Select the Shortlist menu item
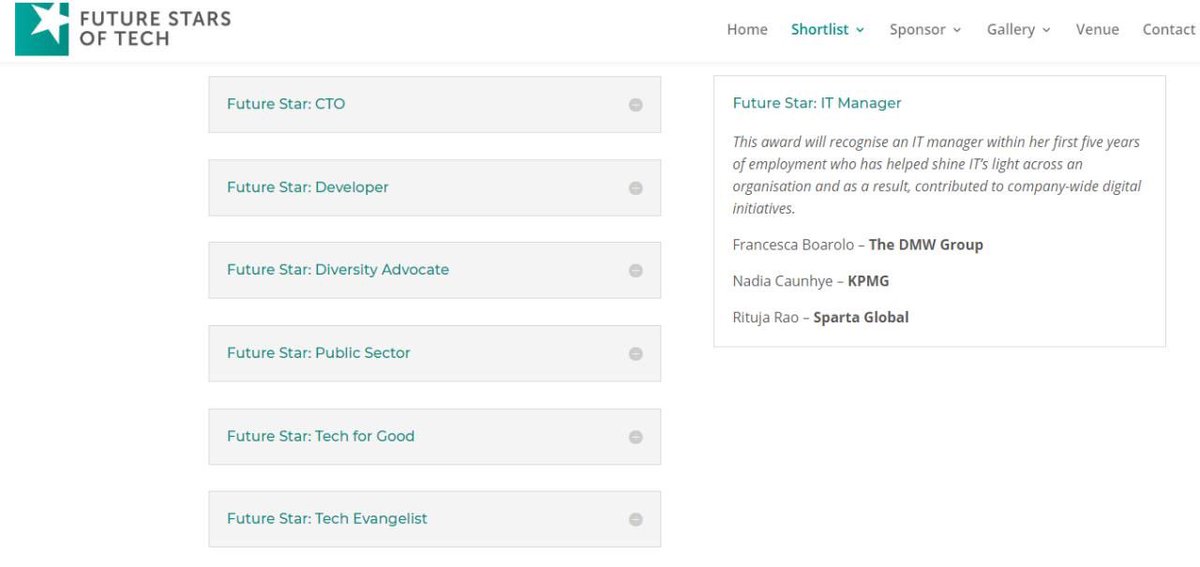Image resolution: width=1200 pixels, height=567 pixels. tap(820, 29)
